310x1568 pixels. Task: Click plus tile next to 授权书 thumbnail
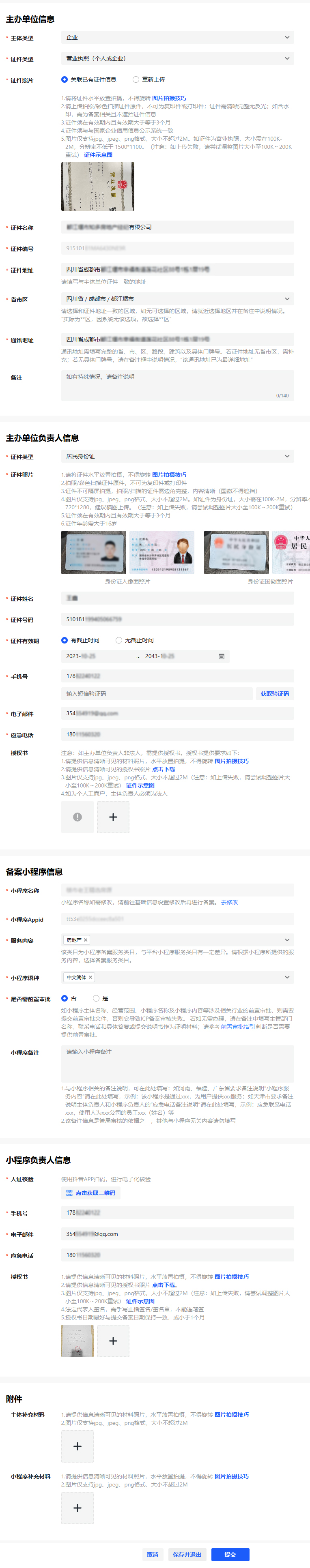pos(113,1341)
